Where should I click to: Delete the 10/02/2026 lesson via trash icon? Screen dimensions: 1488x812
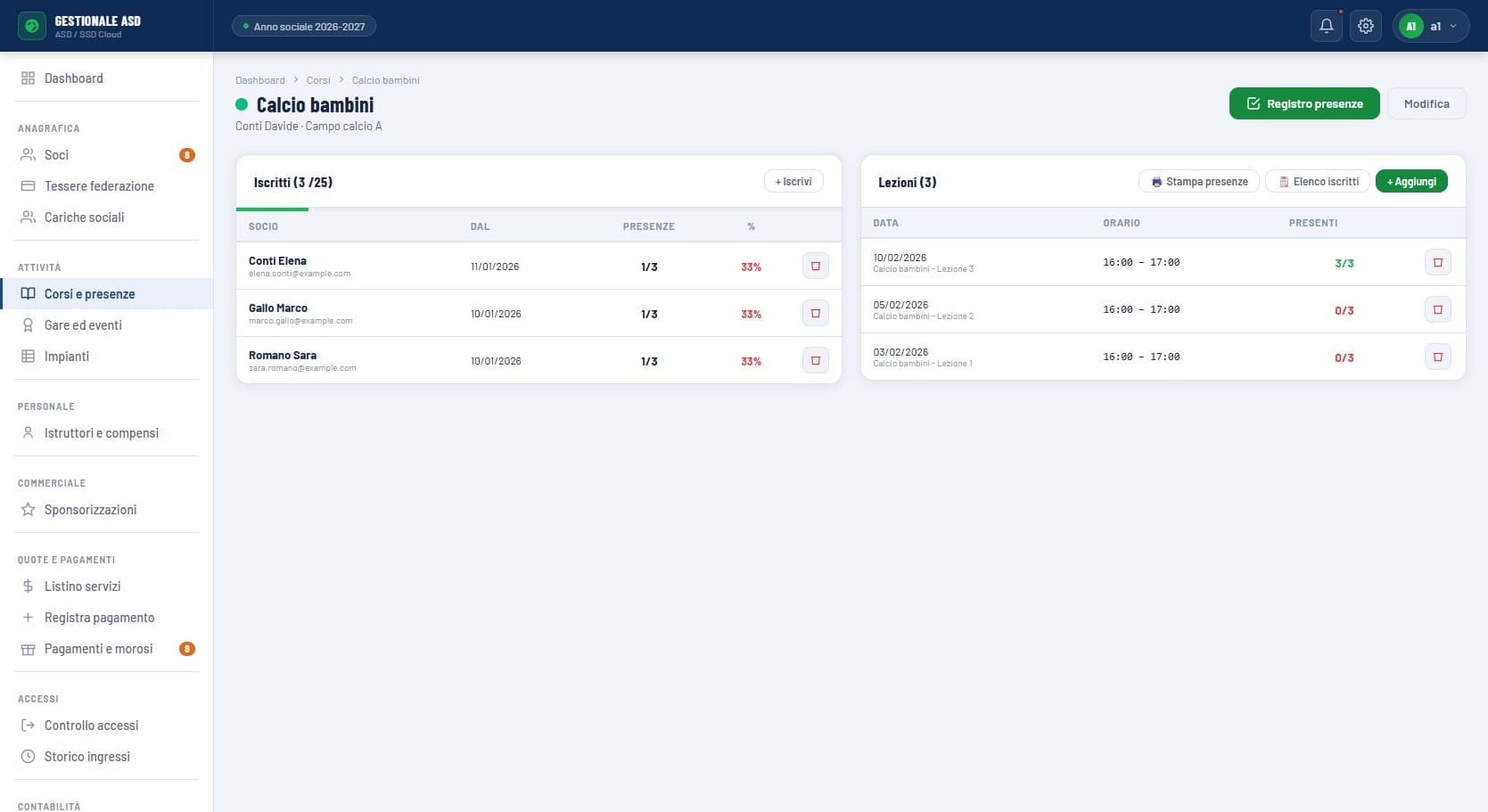pyautogui.click(x=1438, y=262)
